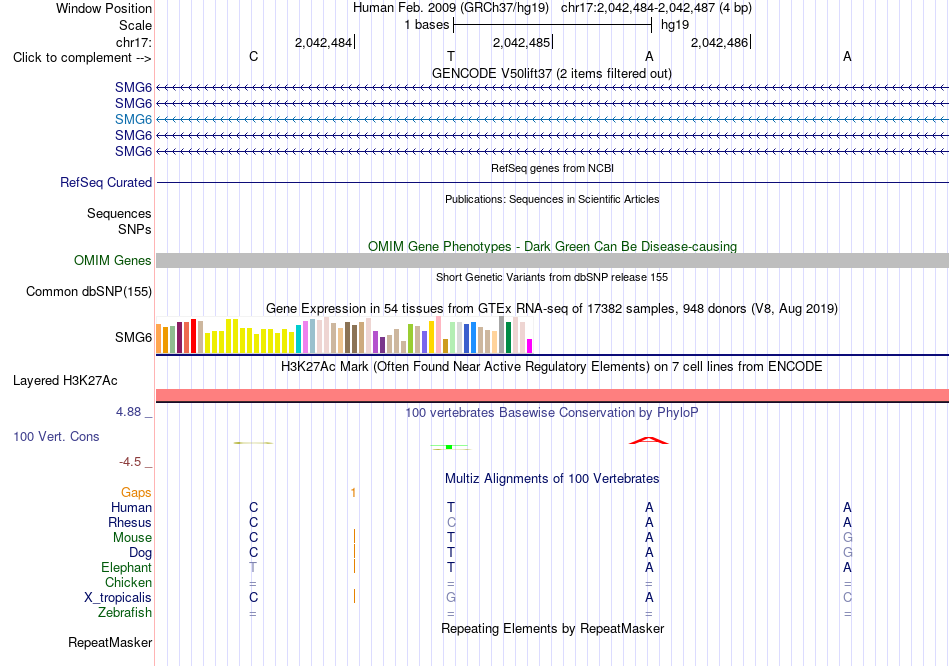The height and width of the screenshot is (666, 950).
Task: Click the Layered H3K27Ac track label
Action: click(65, 381)
